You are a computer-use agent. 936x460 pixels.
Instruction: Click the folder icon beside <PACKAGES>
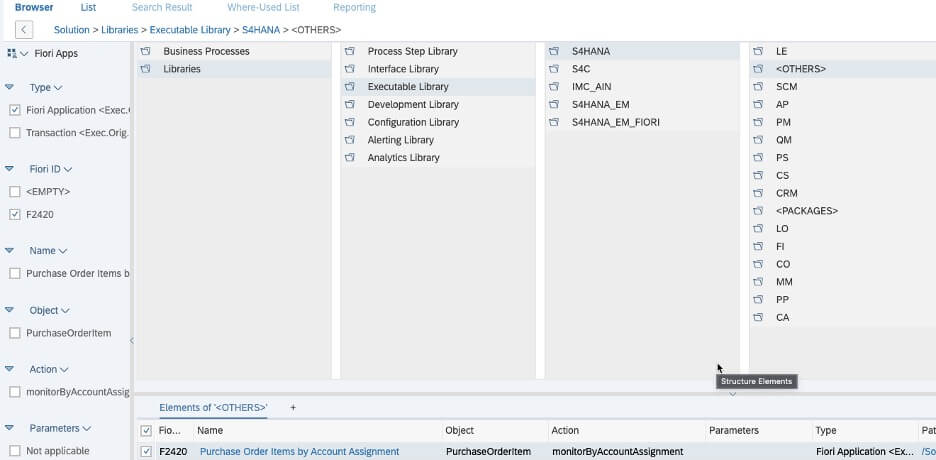758,211
